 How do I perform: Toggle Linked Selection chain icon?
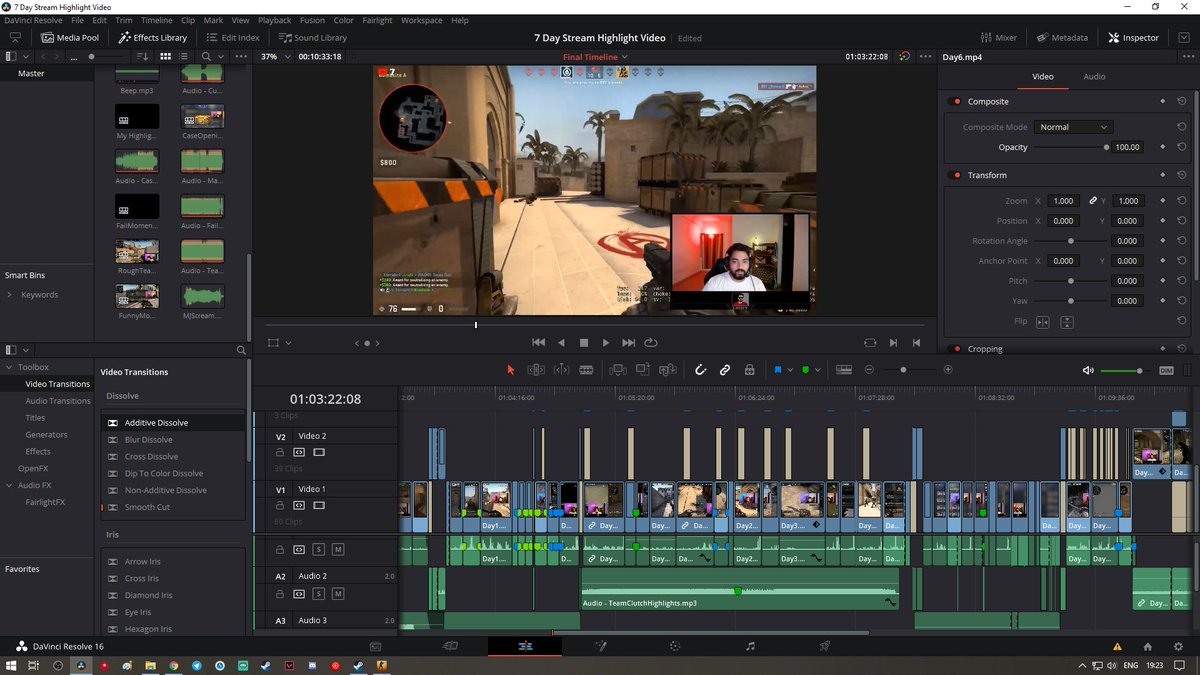point(725,370)
